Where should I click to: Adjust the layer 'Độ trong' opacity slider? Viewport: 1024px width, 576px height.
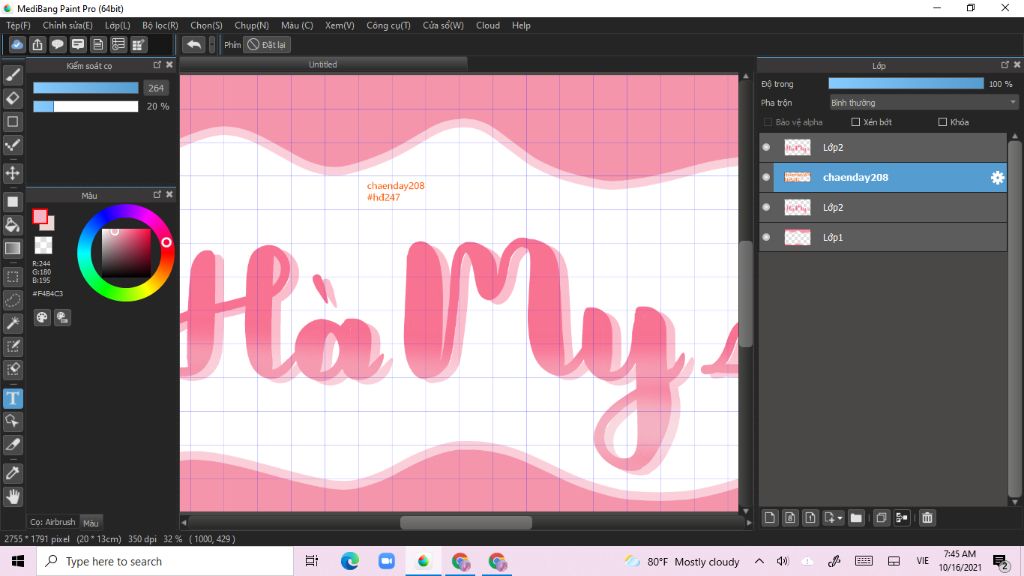click(906, 84)
